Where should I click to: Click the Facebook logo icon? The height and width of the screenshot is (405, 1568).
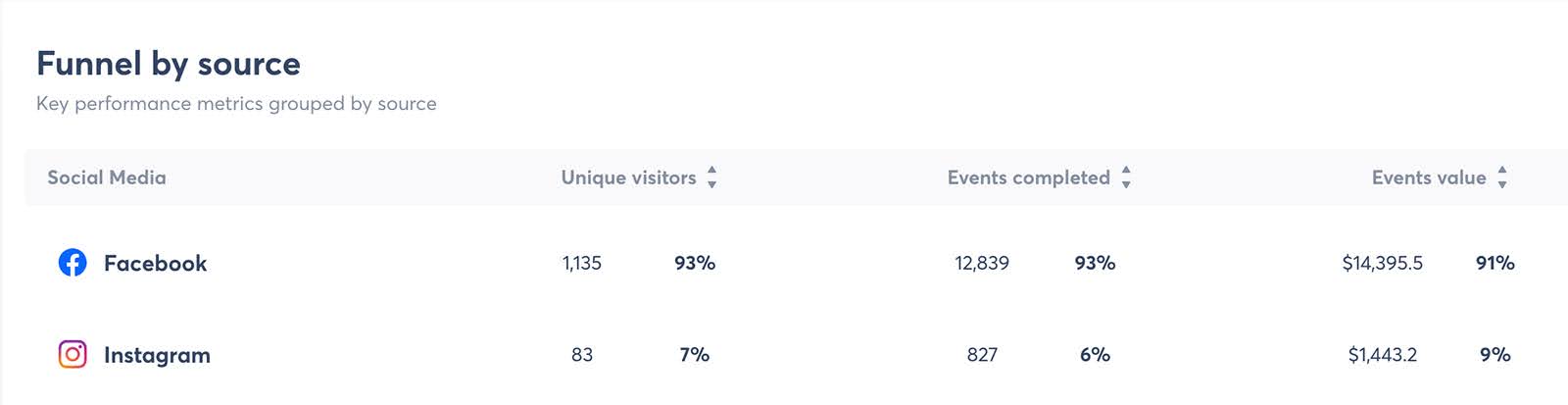click(73, 263)
